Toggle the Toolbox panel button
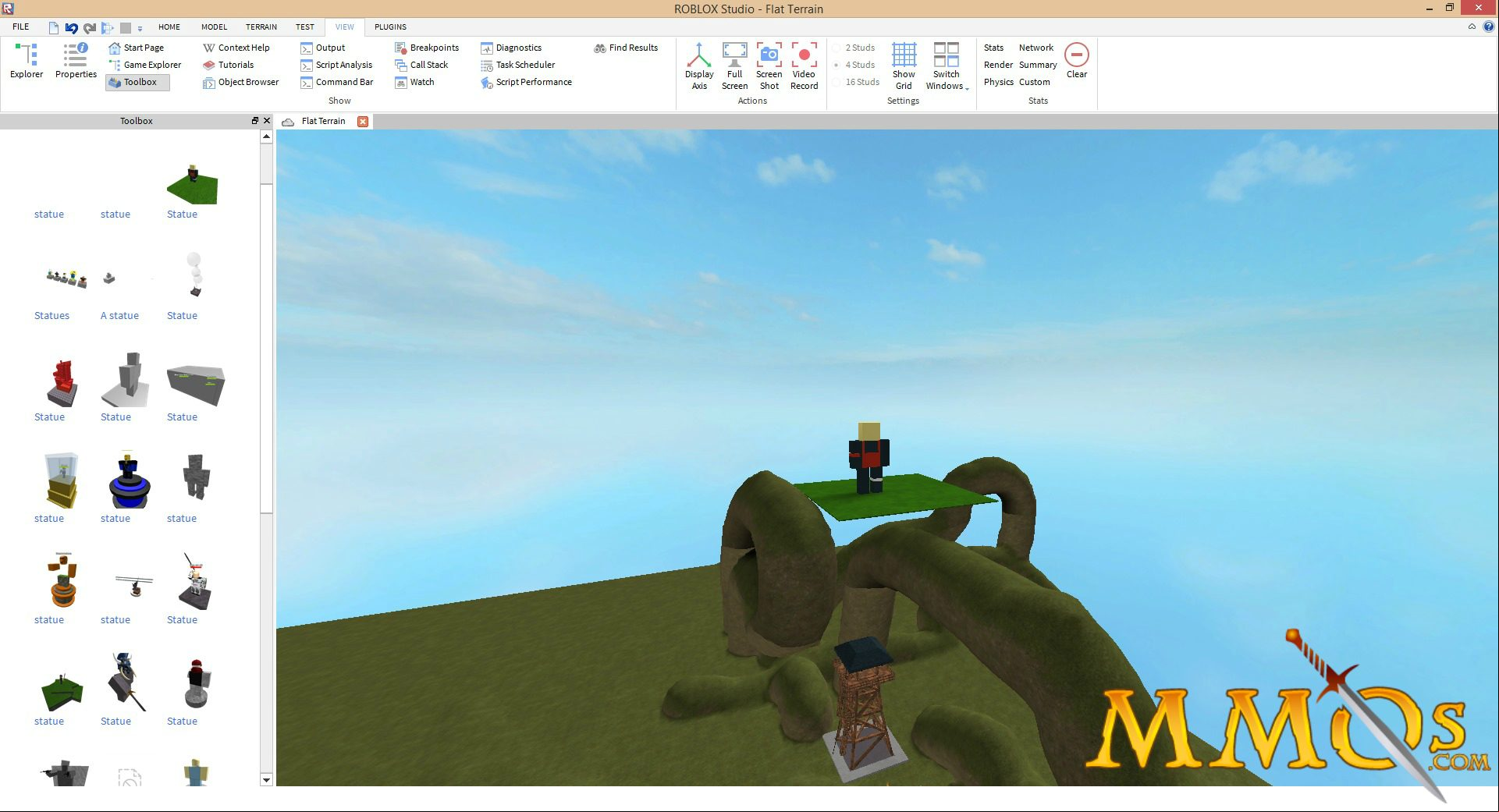This screenshot has height=812, width=1499. [137, 82]
